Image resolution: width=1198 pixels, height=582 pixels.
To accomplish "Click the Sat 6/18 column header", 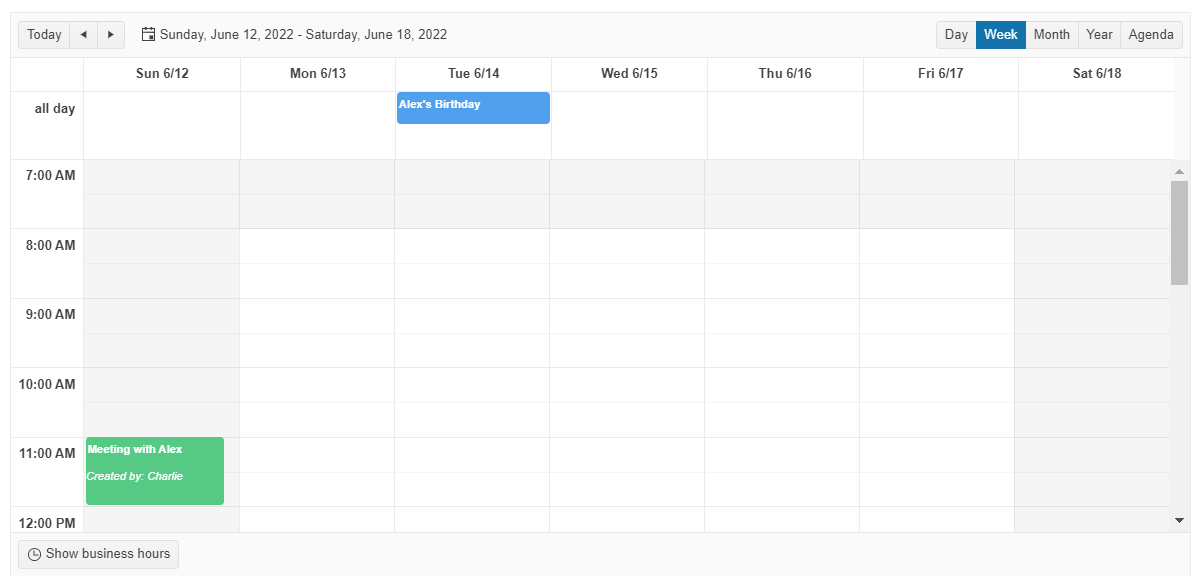I will click(1096, 73).
